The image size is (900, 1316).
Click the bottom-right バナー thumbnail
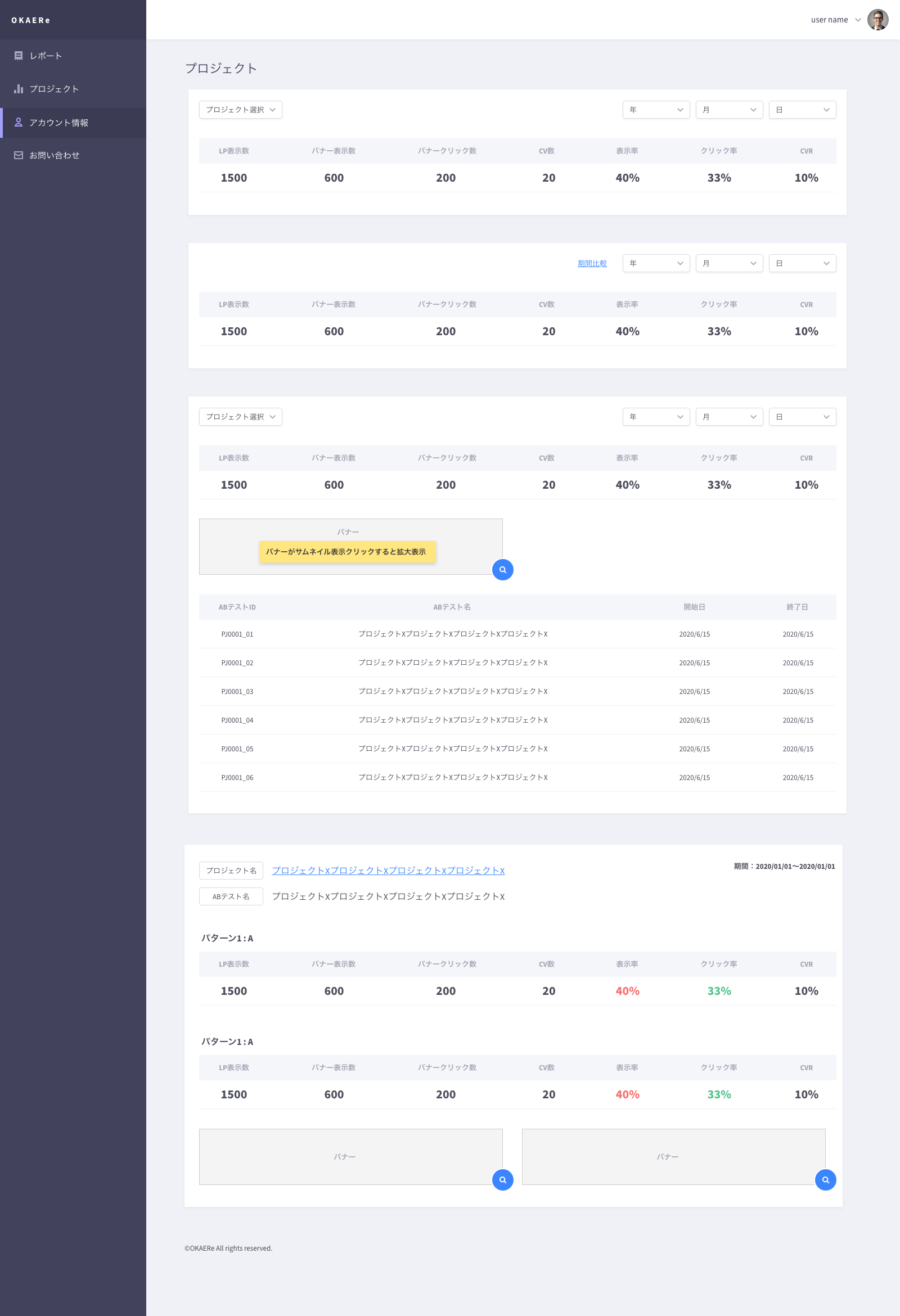tap(668, 1156)
